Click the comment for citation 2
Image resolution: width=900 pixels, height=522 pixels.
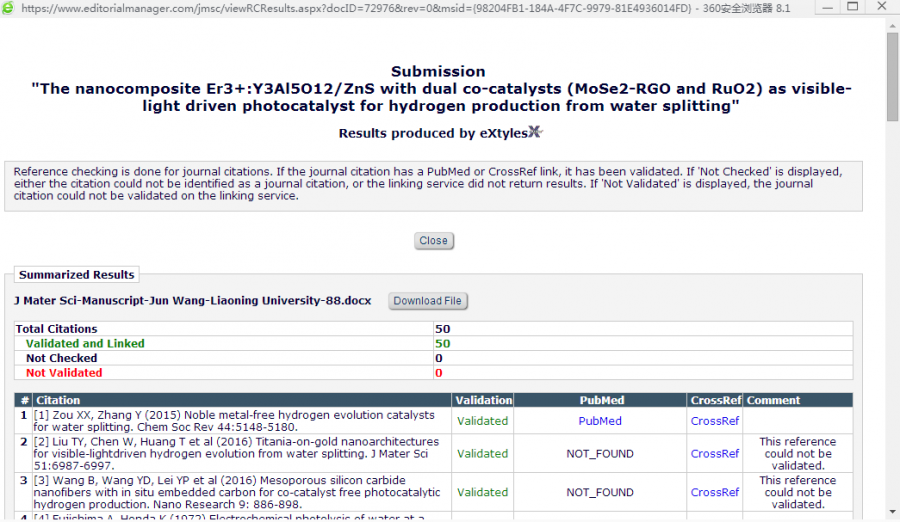(x=798, y=454)
